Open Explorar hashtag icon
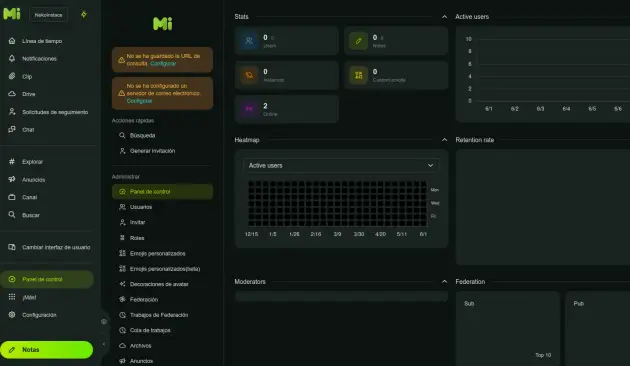The width and height of the screenshot is (630, 366). click(12, 162)
